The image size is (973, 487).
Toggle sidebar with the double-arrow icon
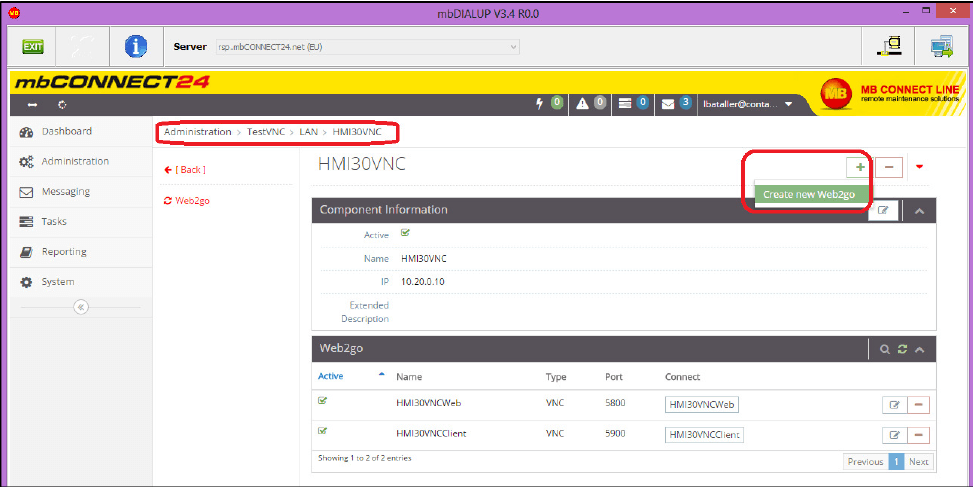tap(32, 105)
